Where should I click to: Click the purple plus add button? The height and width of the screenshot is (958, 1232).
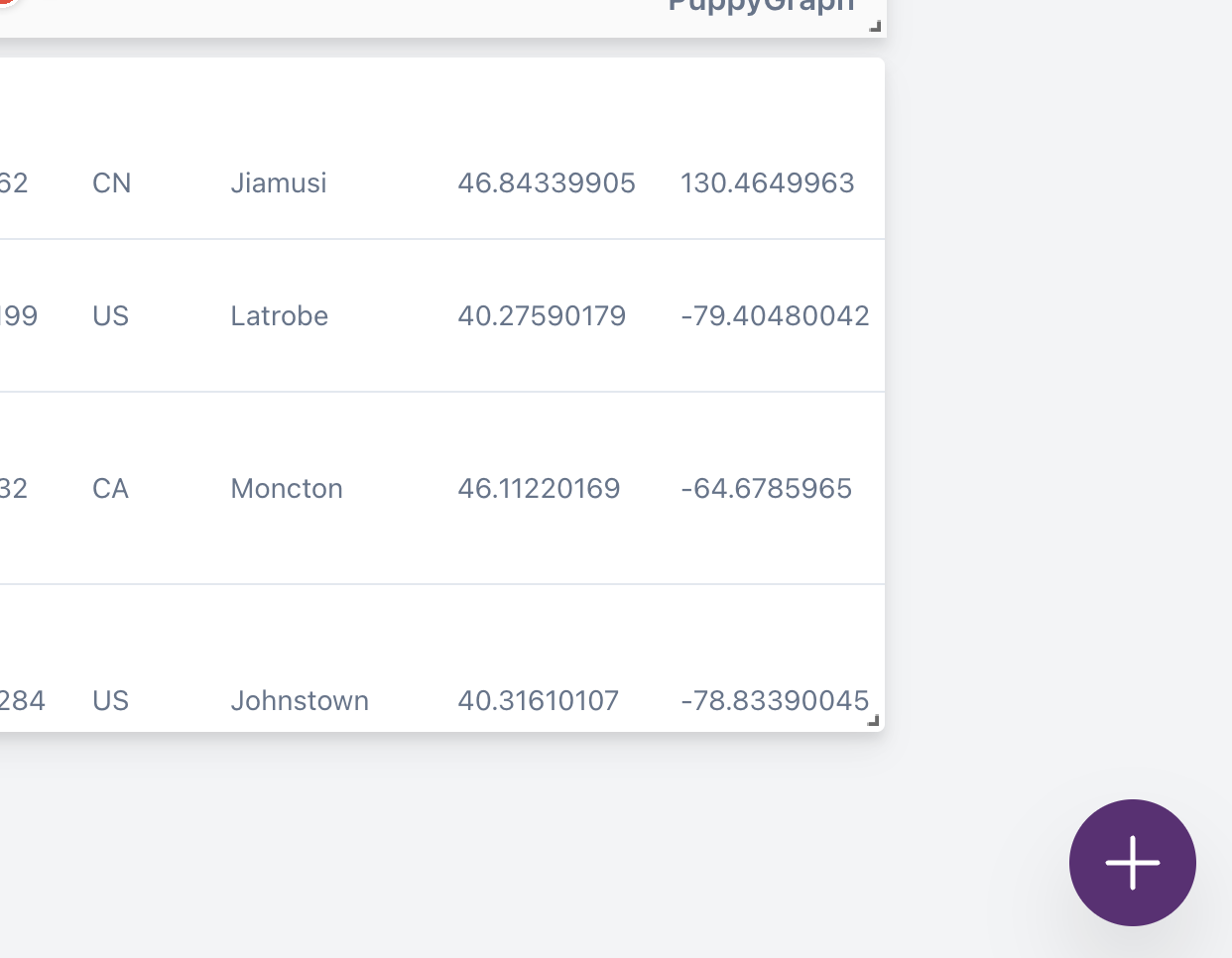pos(1132,863)
